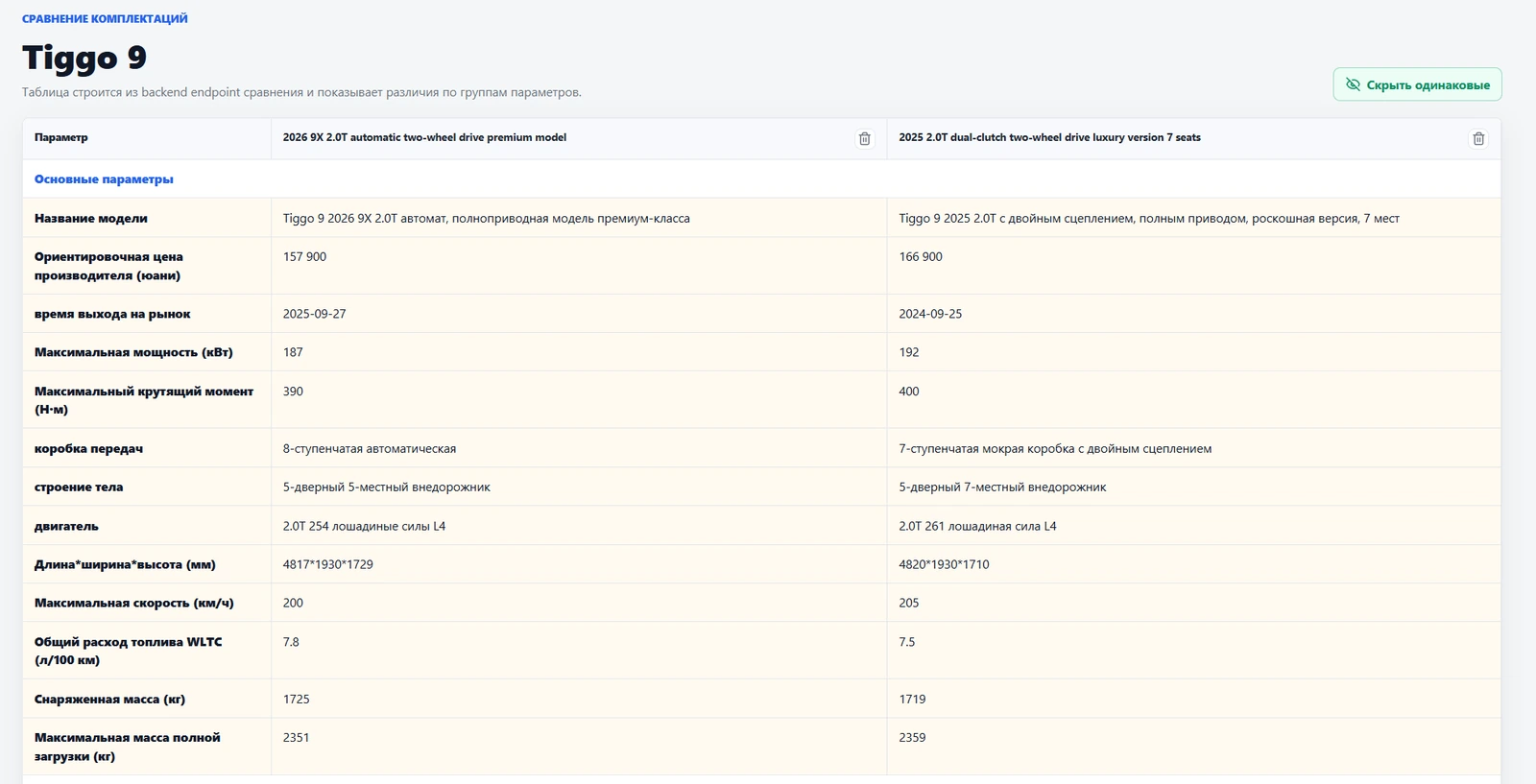The width and height of the screenshot is (1536, 784).
Task: Click the "Tiggo 9 2025 2.0T с двойным сцеплением" cell
Action: pyautogui.click(x=1149, y=219)
